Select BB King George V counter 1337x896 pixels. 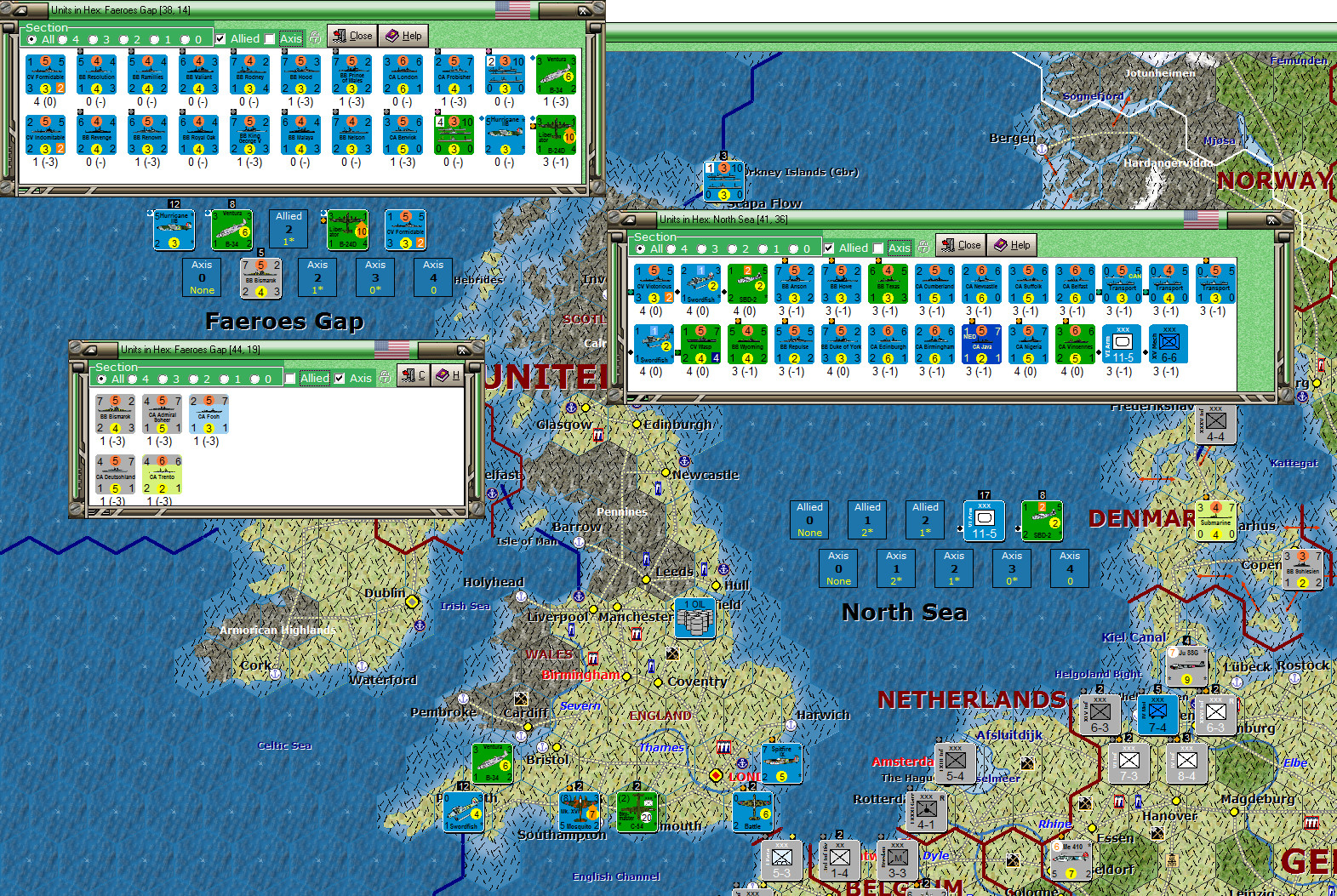tap(249, 135)
